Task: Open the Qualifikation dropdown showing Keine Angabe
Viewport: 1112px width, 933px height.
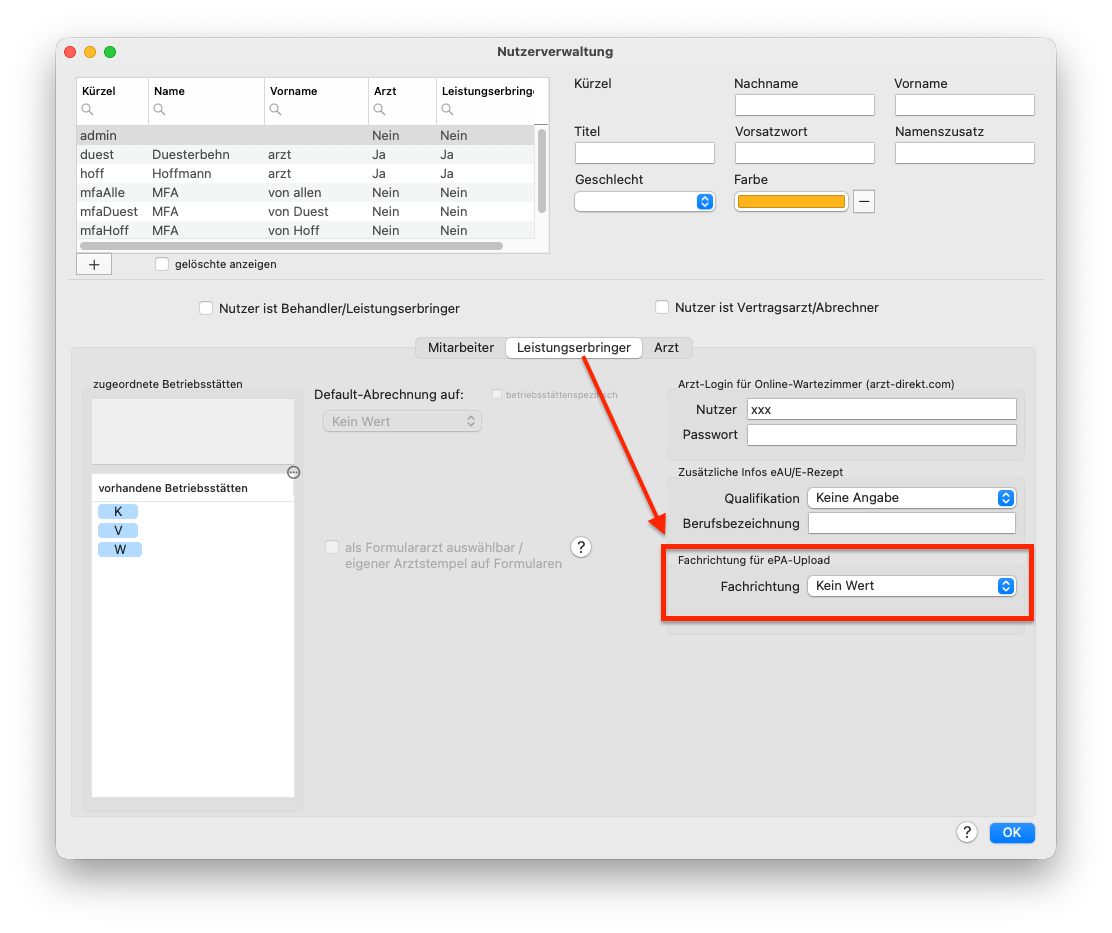Action: (911, 498)
